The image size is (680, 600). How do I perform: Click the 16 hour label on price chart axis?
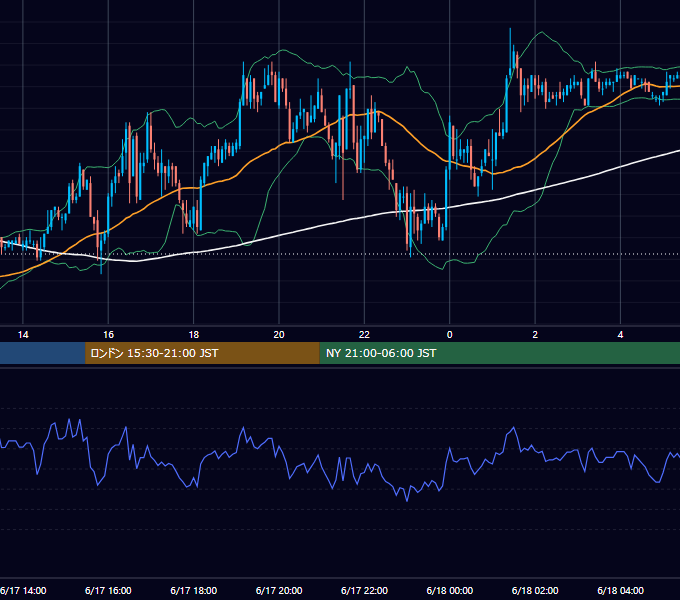(x=108, y=335)
